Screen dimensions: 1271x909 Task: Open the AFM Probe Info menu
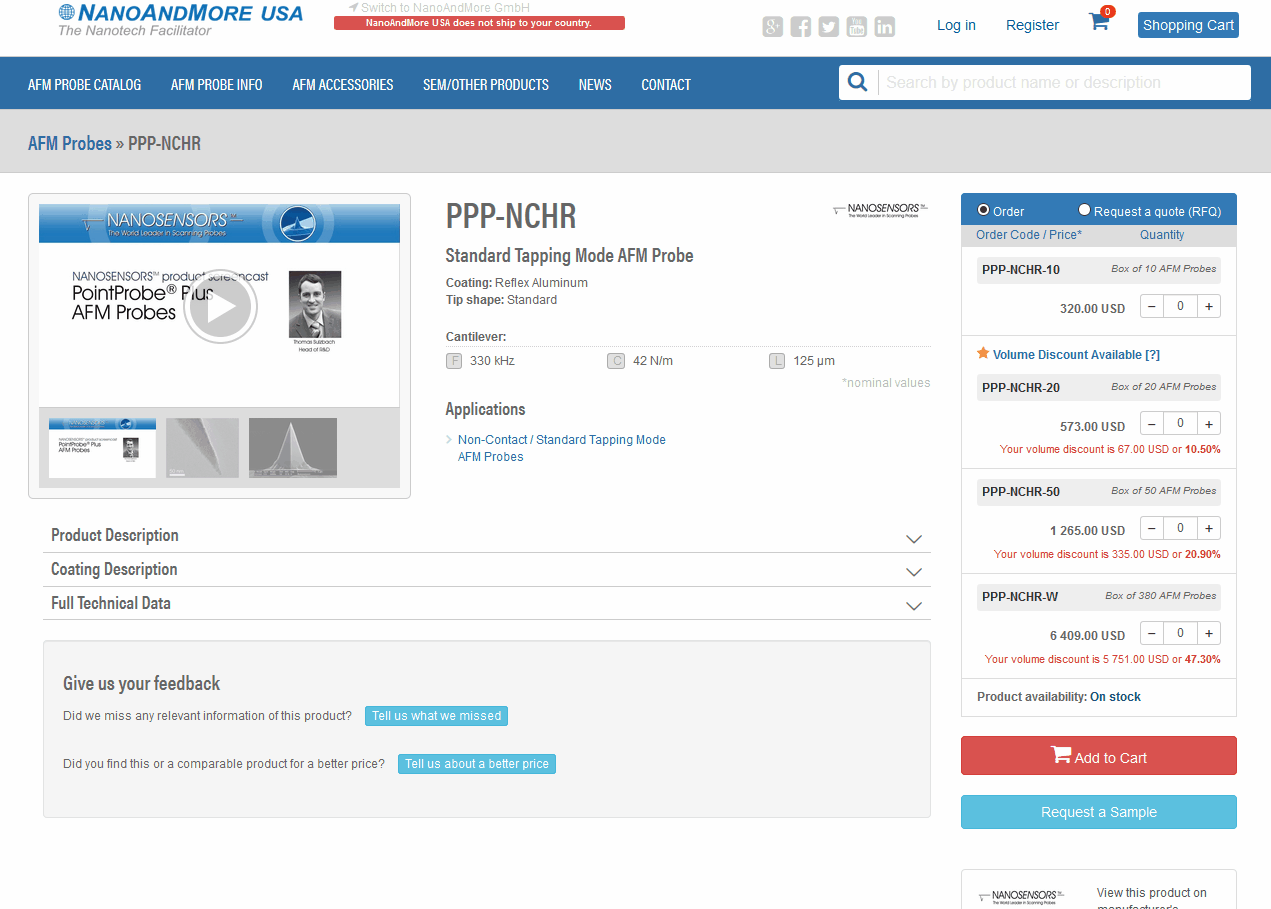pos(217,85)
